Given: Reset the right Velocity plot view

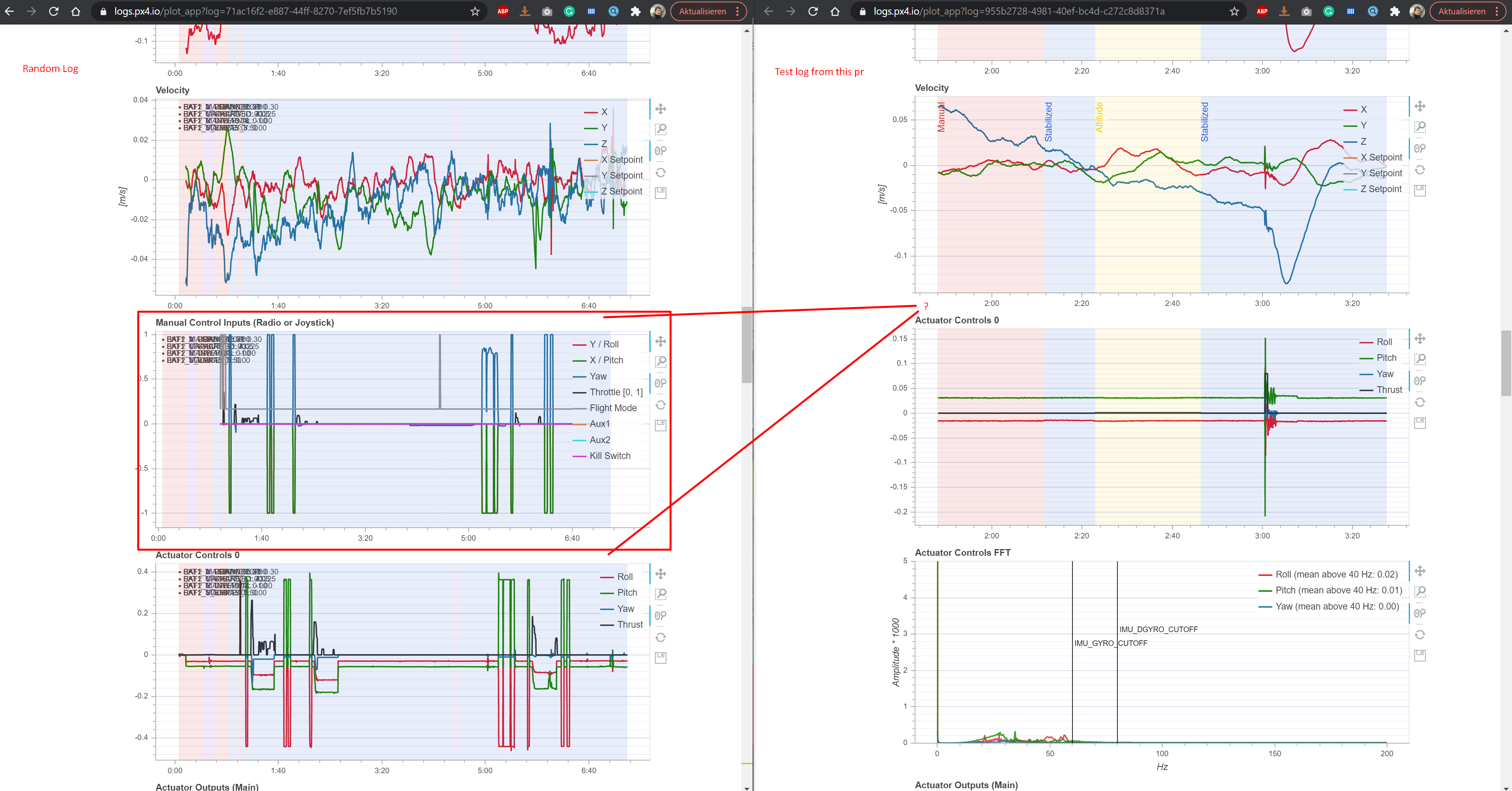Looking at the screenshot, I should [1419, 170].
